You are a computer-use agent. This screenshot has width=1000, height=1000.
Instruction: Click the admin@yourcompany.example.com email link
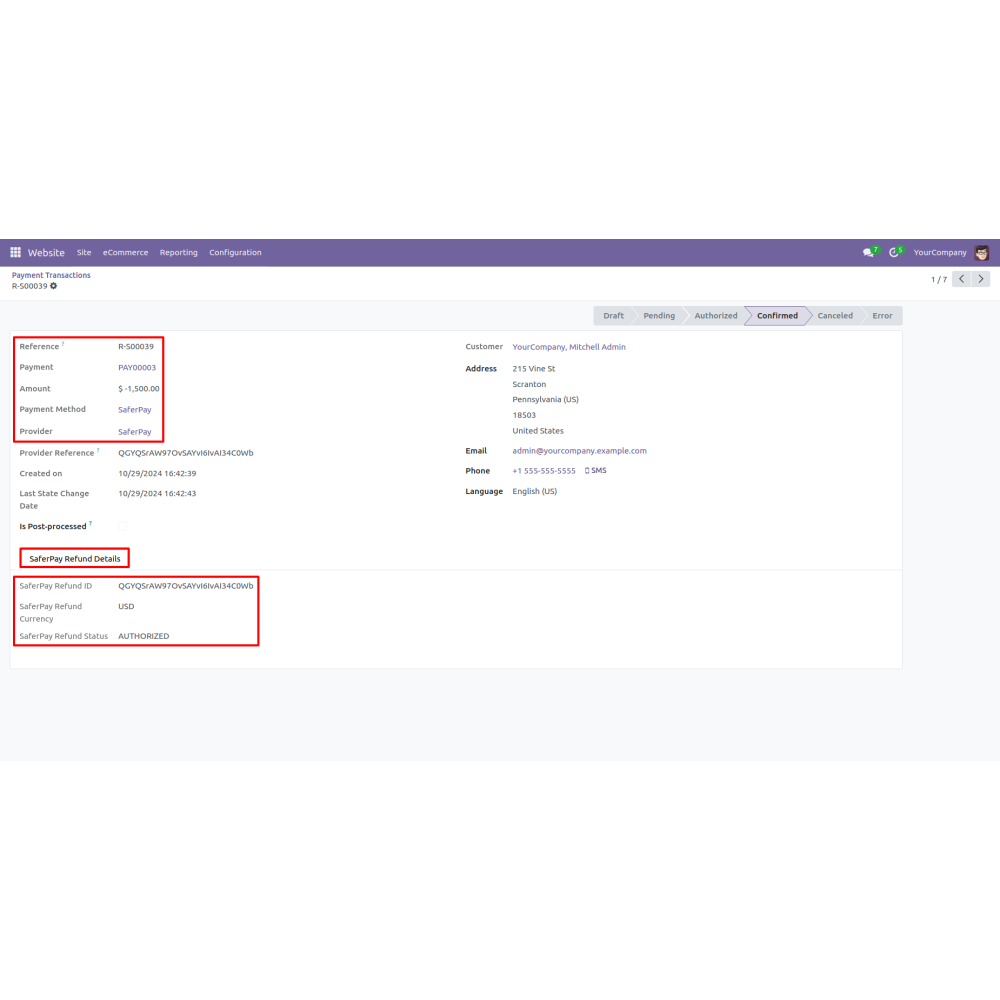coord(579,451)
